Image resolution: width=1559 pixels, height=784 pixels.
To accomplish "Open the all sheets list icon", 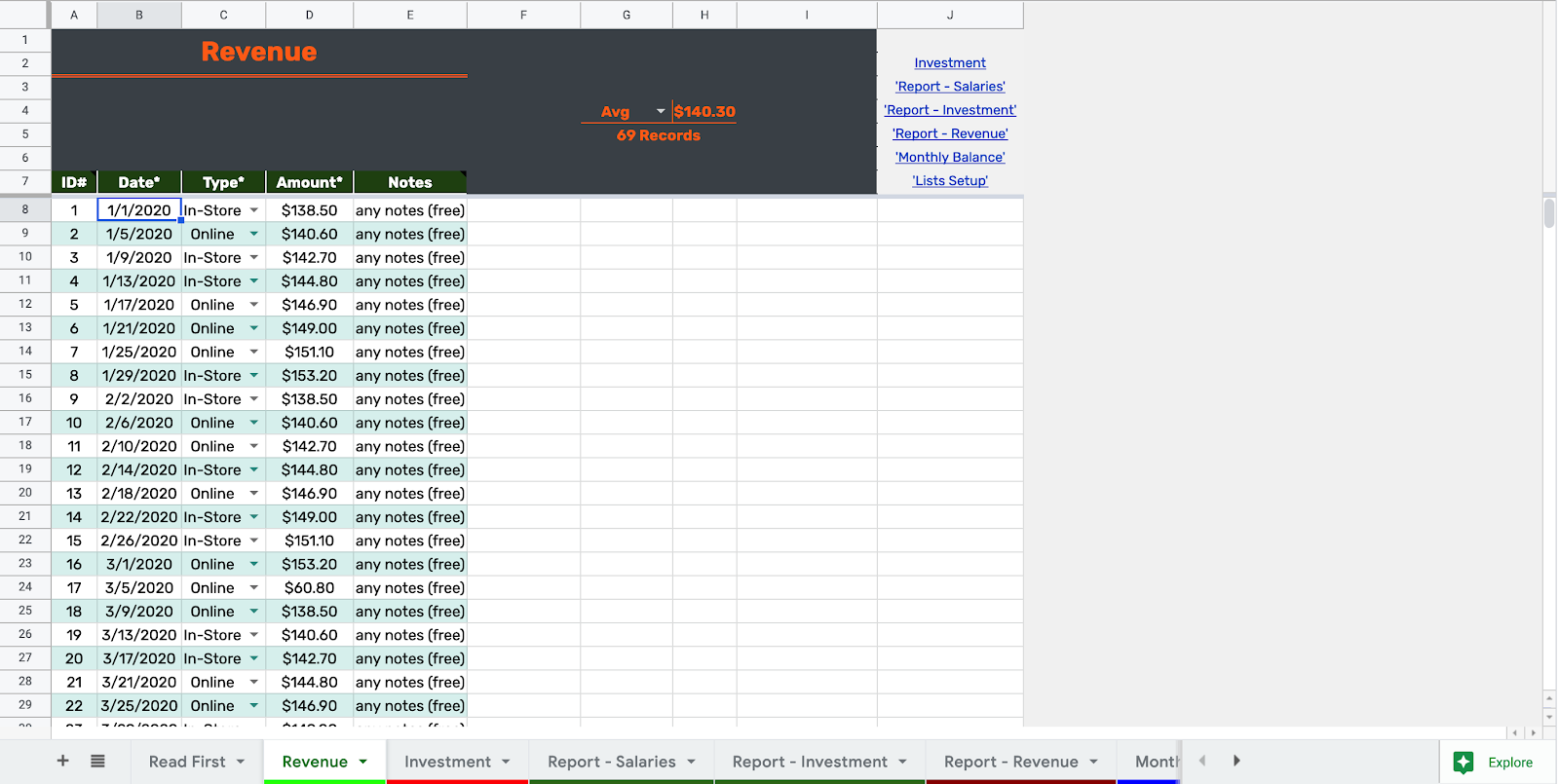I will (x=97, y=761).
